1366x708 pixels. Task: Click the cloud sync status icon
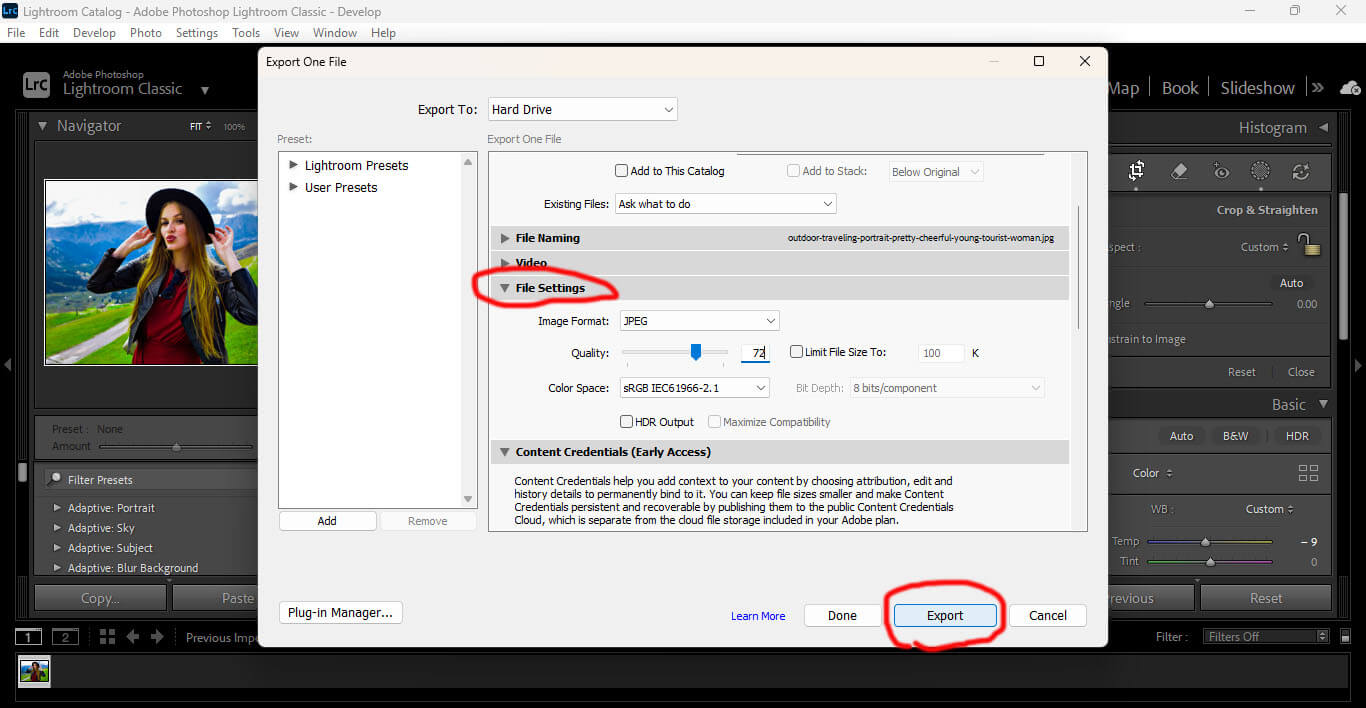click(1349, 88)
